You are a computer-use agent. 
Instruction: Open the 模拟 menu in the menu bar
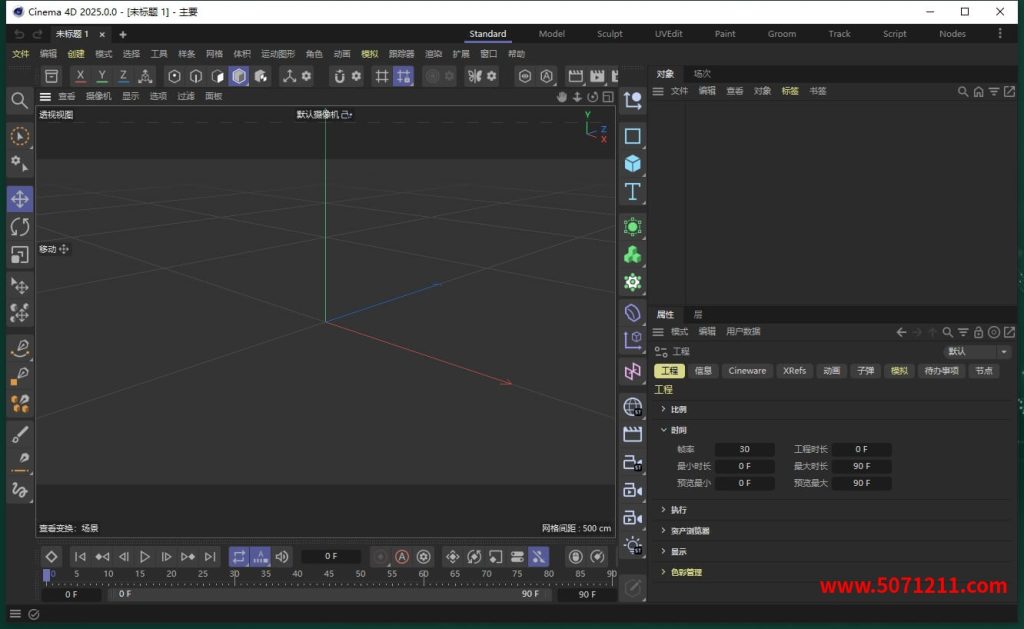[x=369, y=55]
